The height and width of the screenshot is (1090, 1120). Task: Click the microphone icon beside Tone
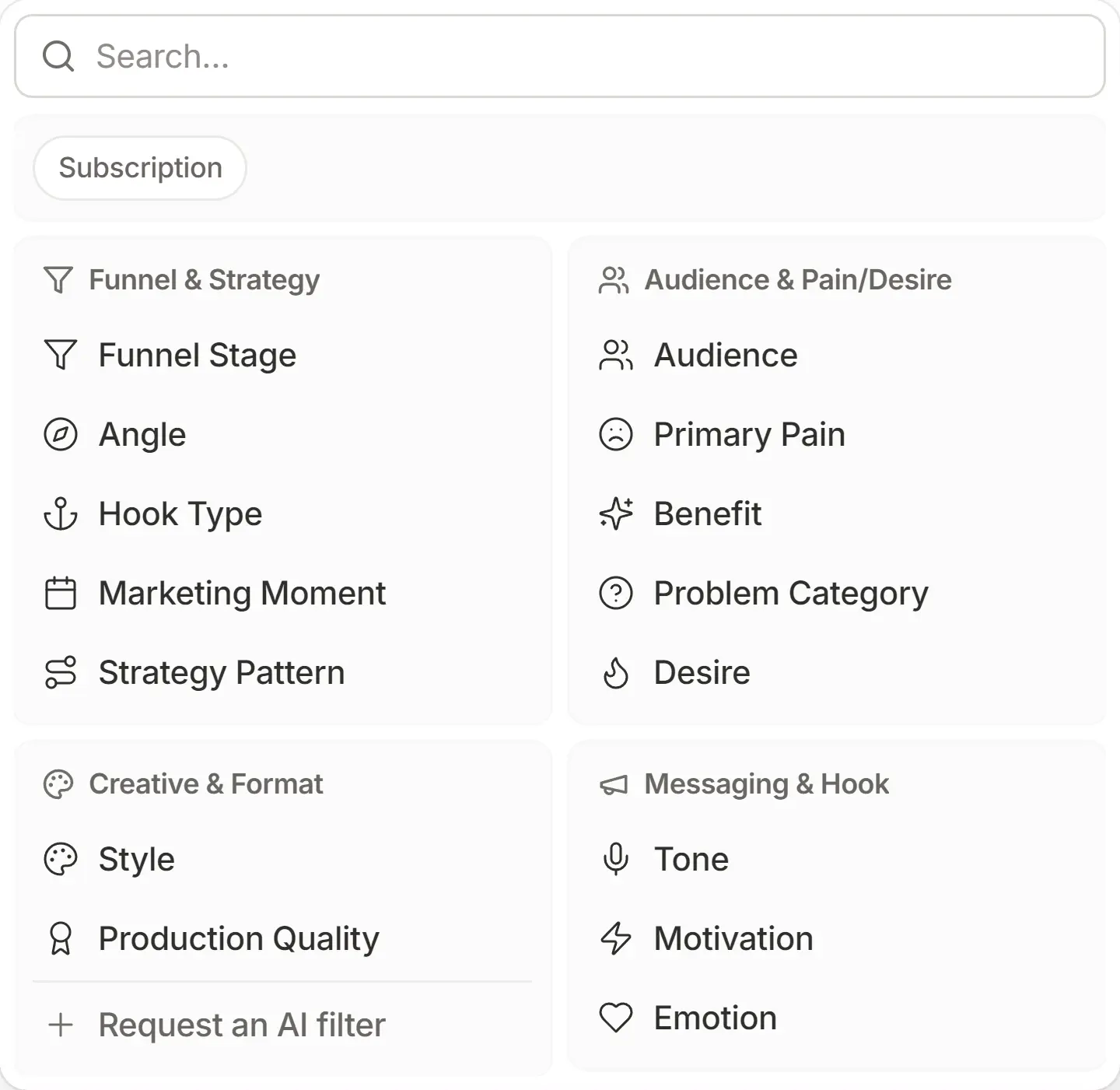[616, 859]
